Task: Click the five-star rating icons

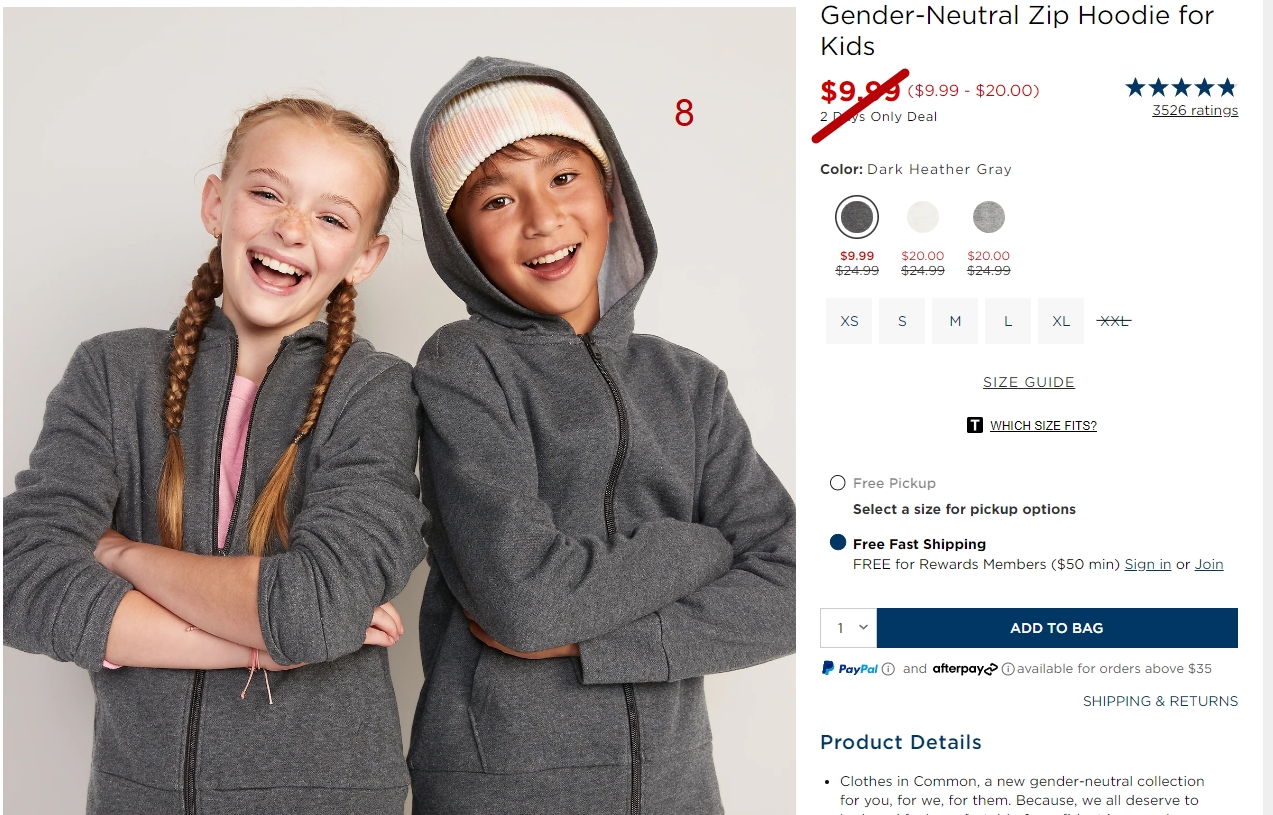Action: (x=1181, y=87)
